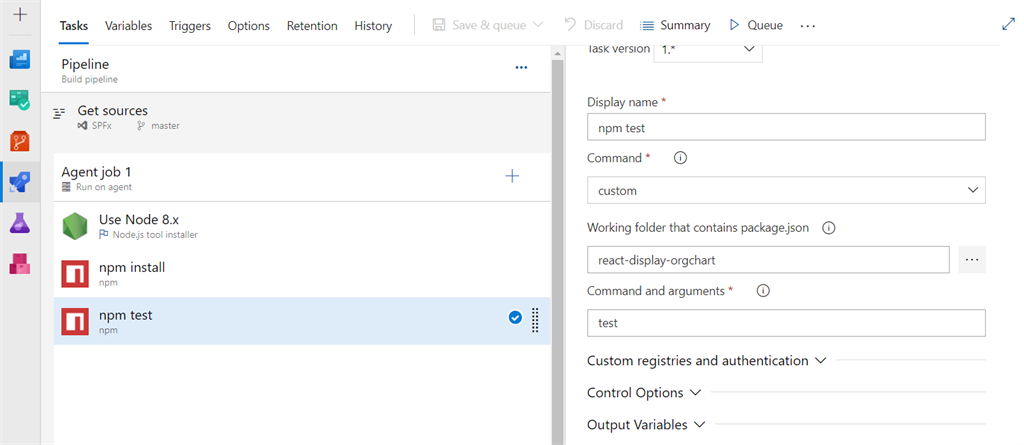
Task: Click the info icon beside Working folder
Action: pyautogui.click(x=829, y=227)
